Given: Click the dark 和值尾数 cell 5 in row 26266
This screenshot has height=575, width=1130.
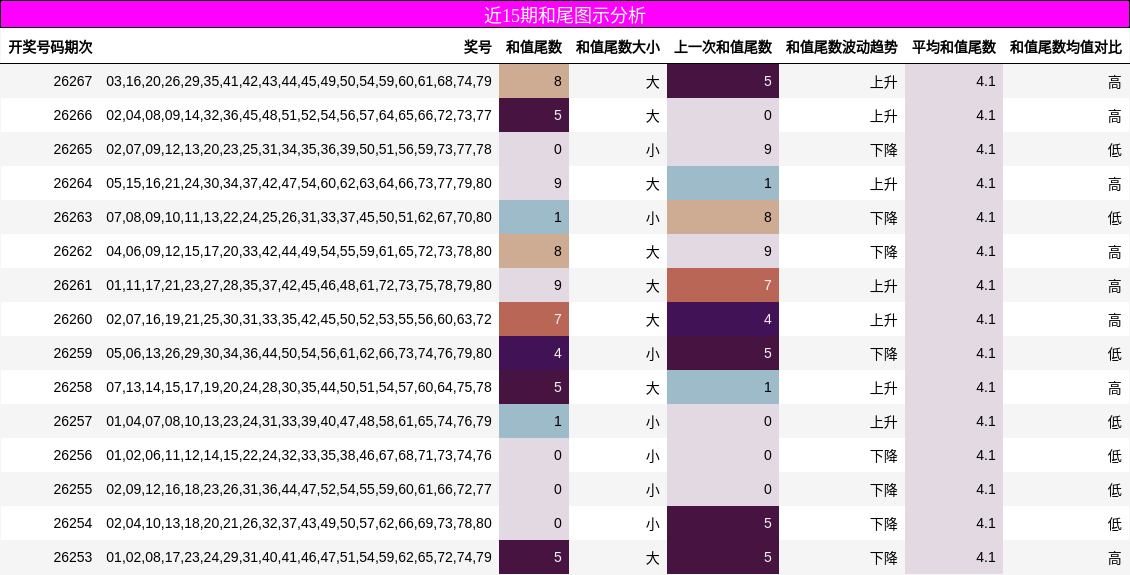Looking at the screenshot, I should click(x=534, y=115).
